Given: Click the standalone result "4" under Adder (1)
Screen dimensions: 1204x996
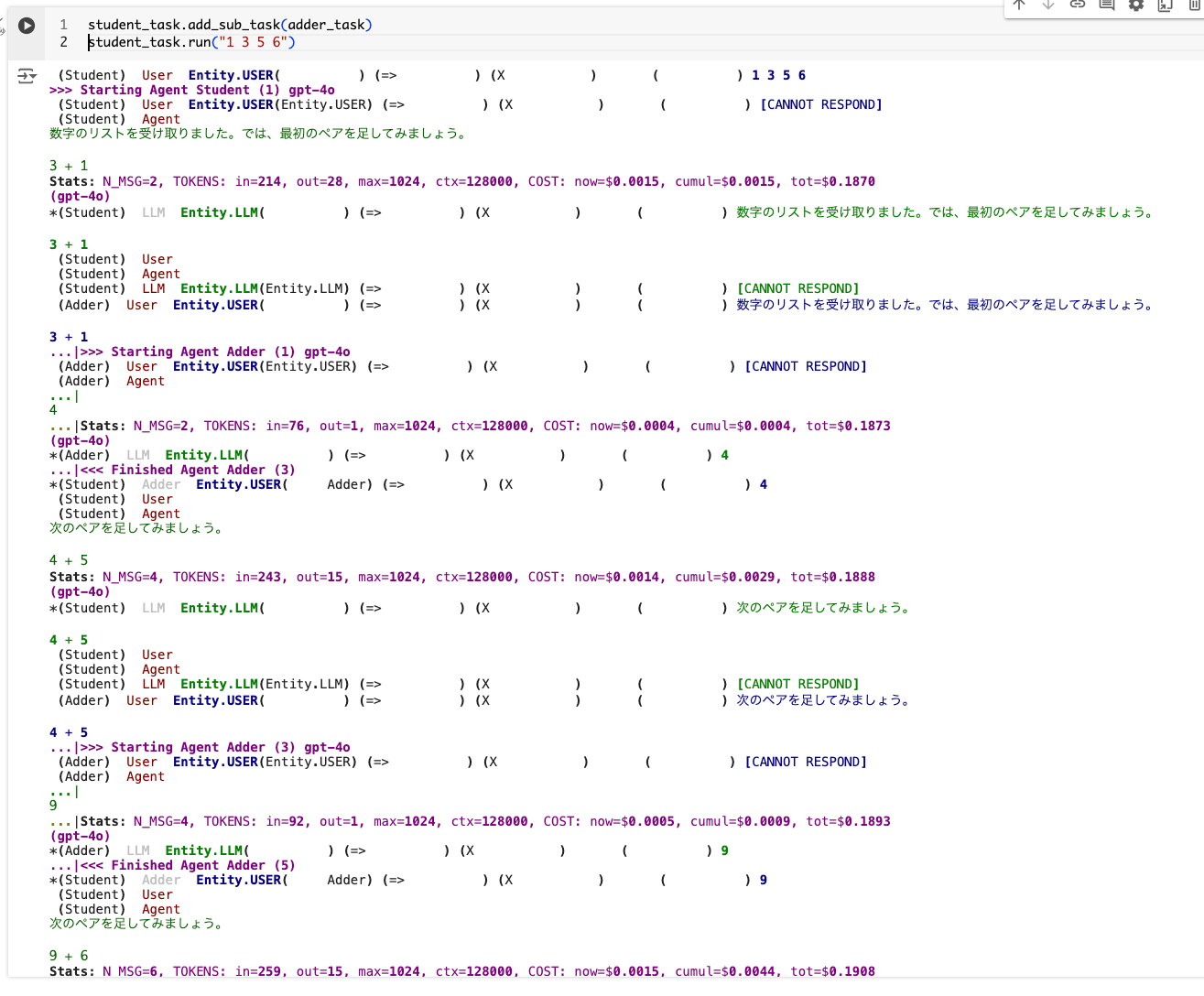Looking at the screenshot, I should click(x=53, y=410).
